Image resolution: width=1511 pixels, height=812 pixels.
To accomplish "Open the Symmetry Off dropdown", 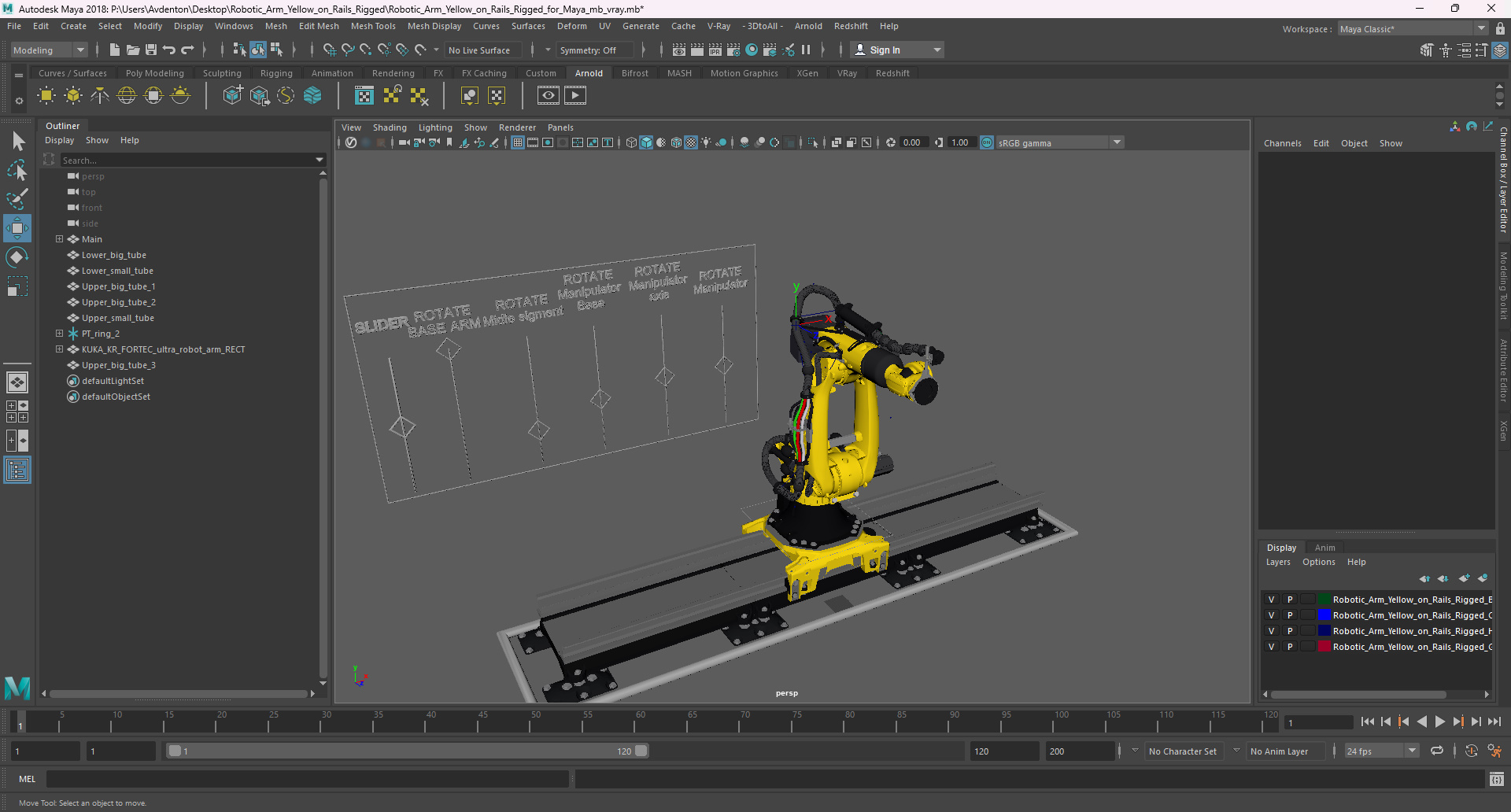I will 594,50.
